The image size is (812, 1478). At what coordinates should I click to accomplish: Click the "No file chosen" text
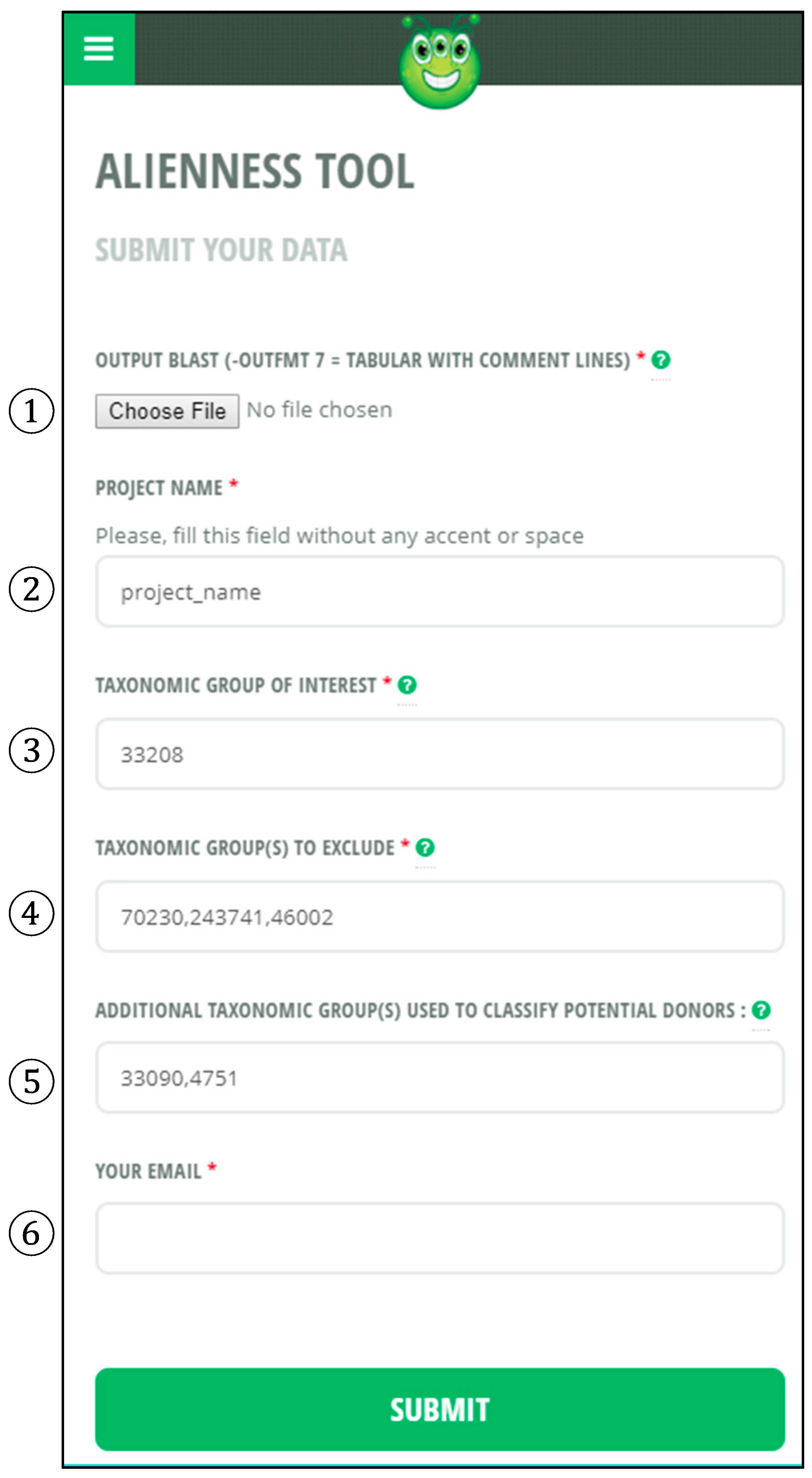point(319,410)
